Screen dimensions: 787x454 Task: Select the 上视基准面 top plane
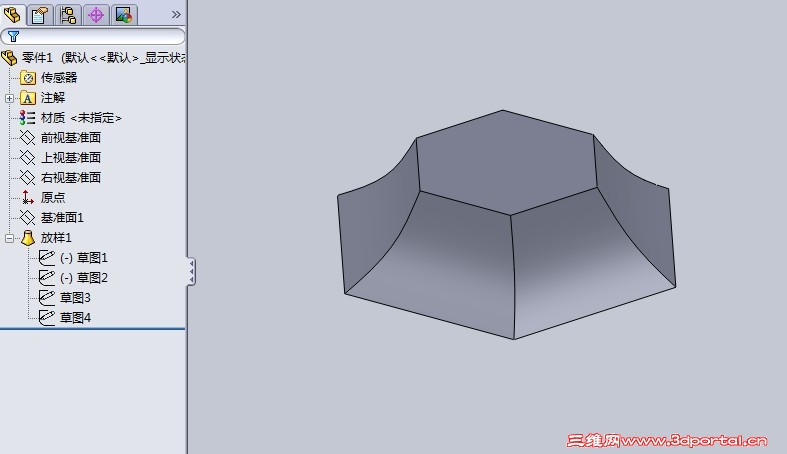(x=71, y=158)
